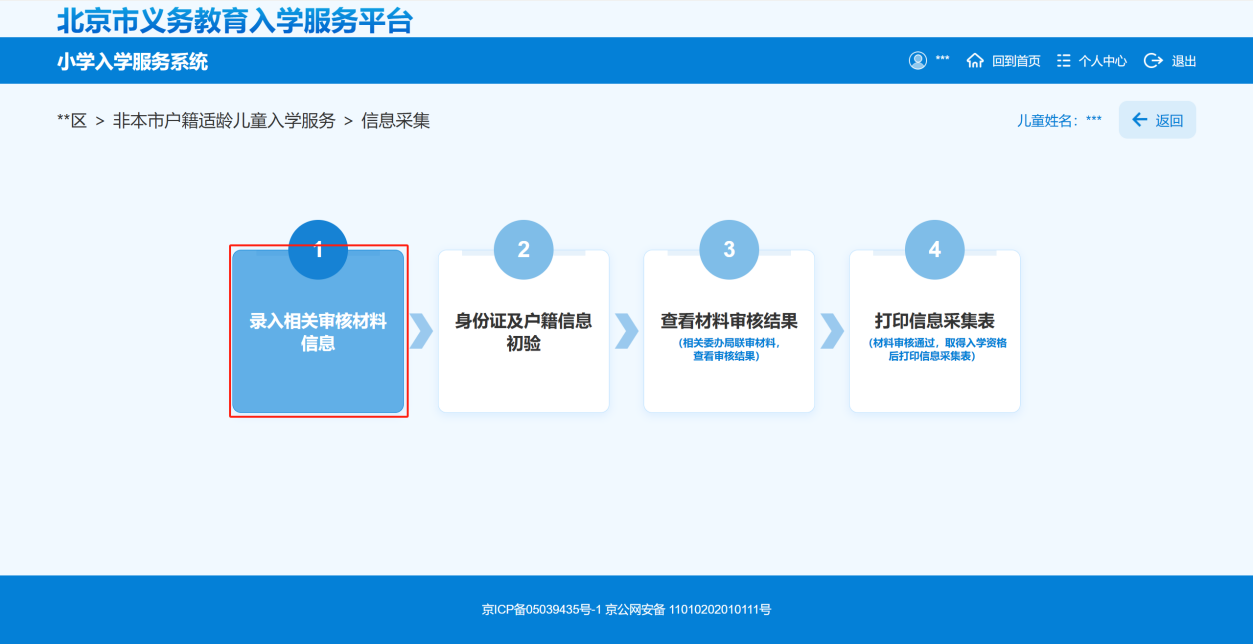
Task: Click the 儿童姓名 label text
Action: (1049, 120)
